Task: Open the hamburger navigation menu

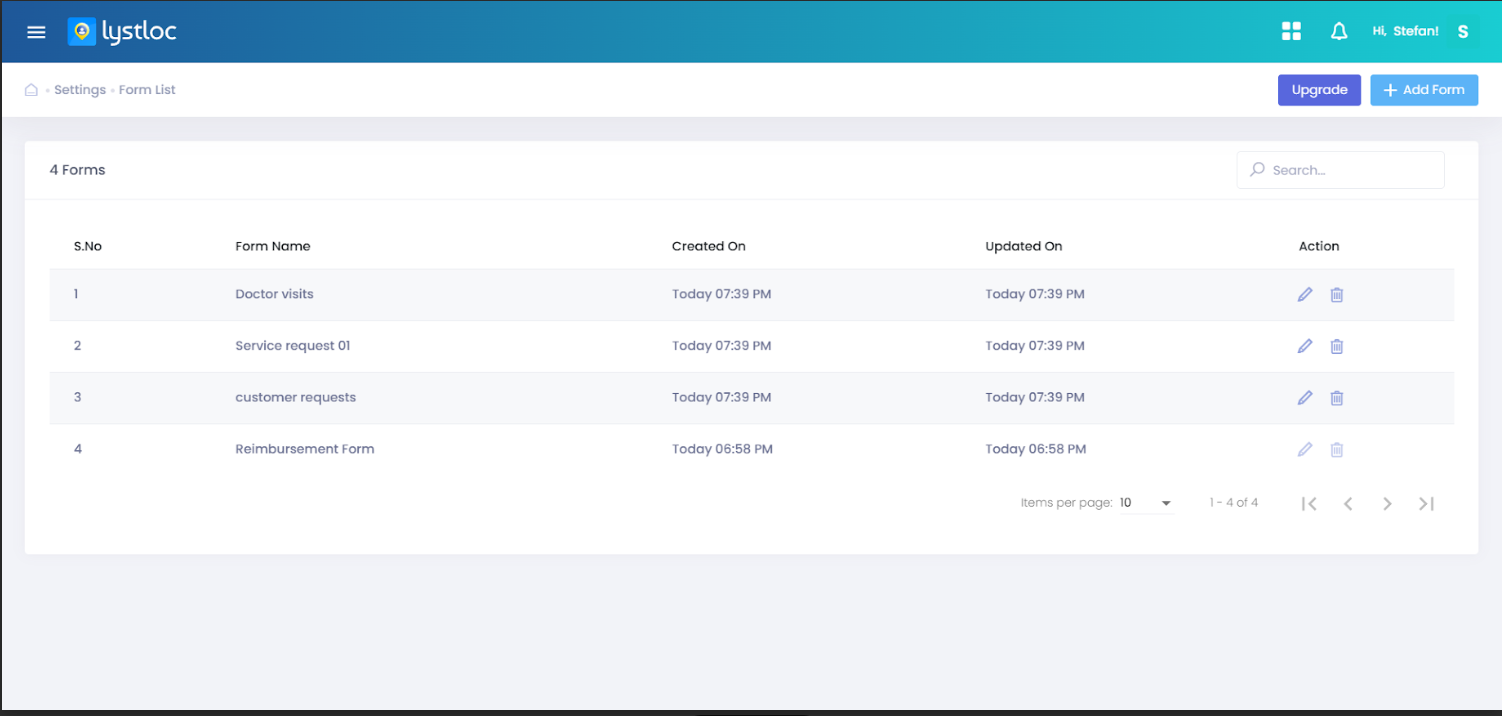Action: coord(37,32)
